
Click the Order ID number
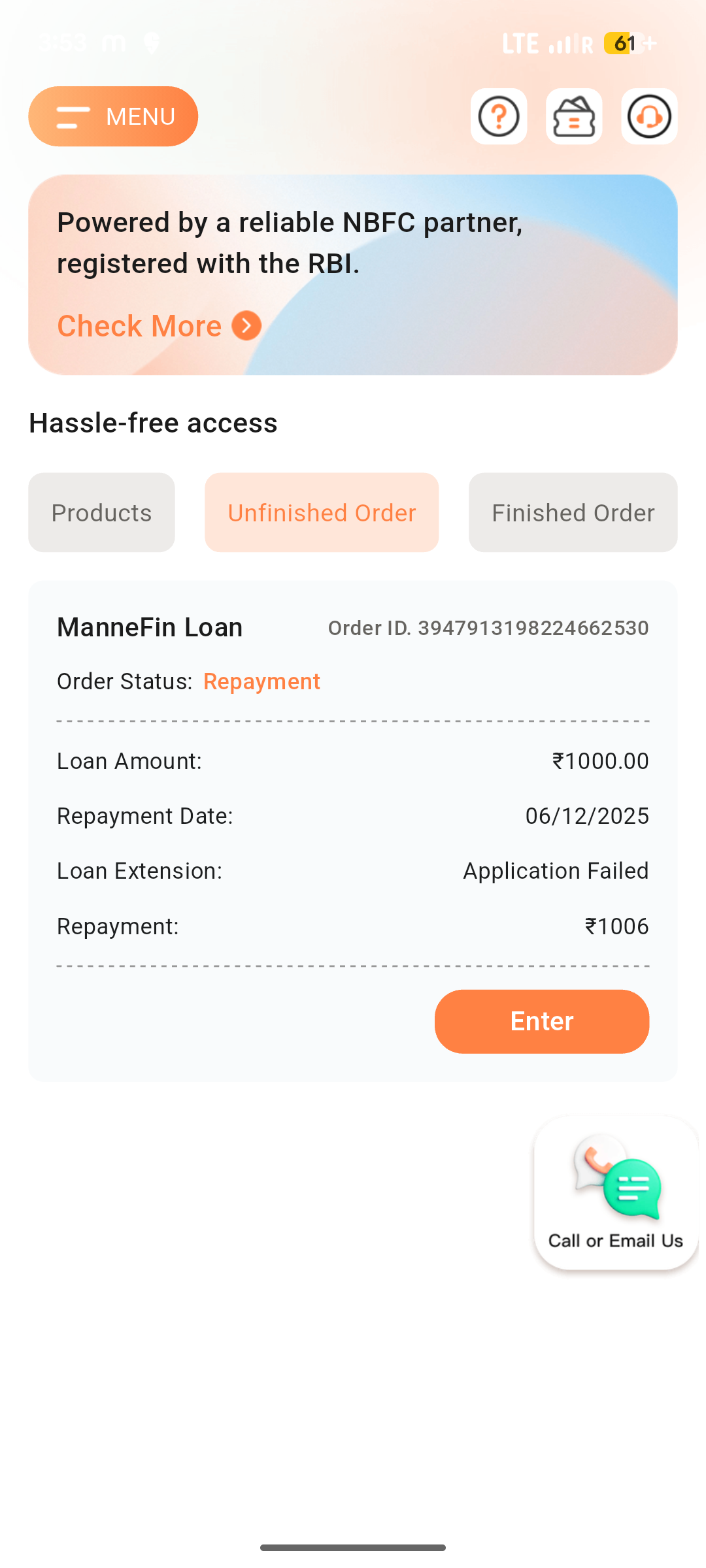533,628
